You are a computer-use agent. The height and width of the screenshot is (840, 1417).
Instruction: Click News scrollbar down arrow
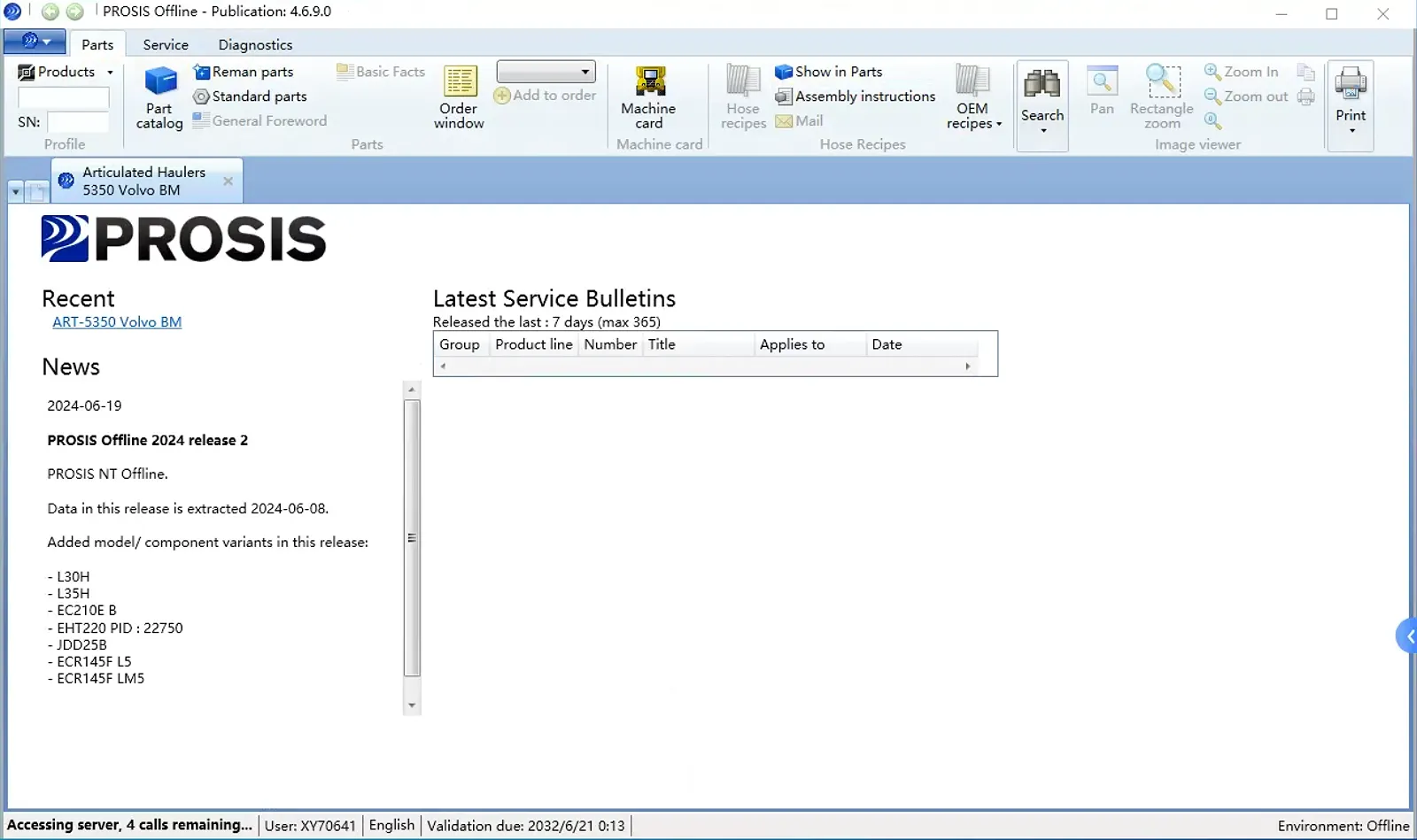click(411, 705)
